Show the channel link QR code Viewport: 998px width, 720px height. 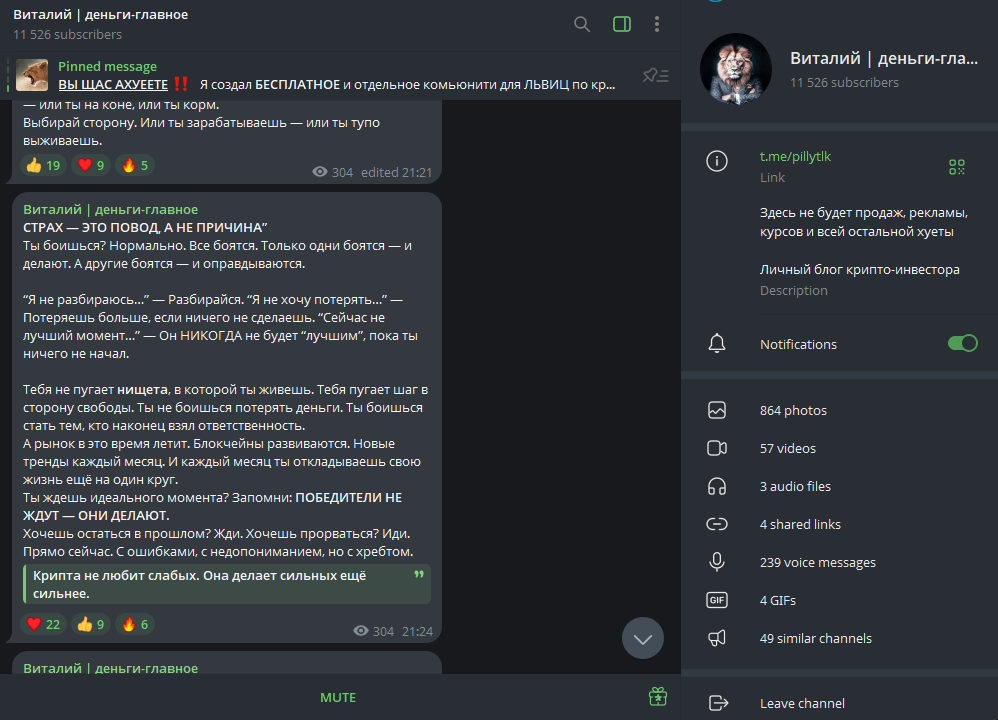coord(957,167)
